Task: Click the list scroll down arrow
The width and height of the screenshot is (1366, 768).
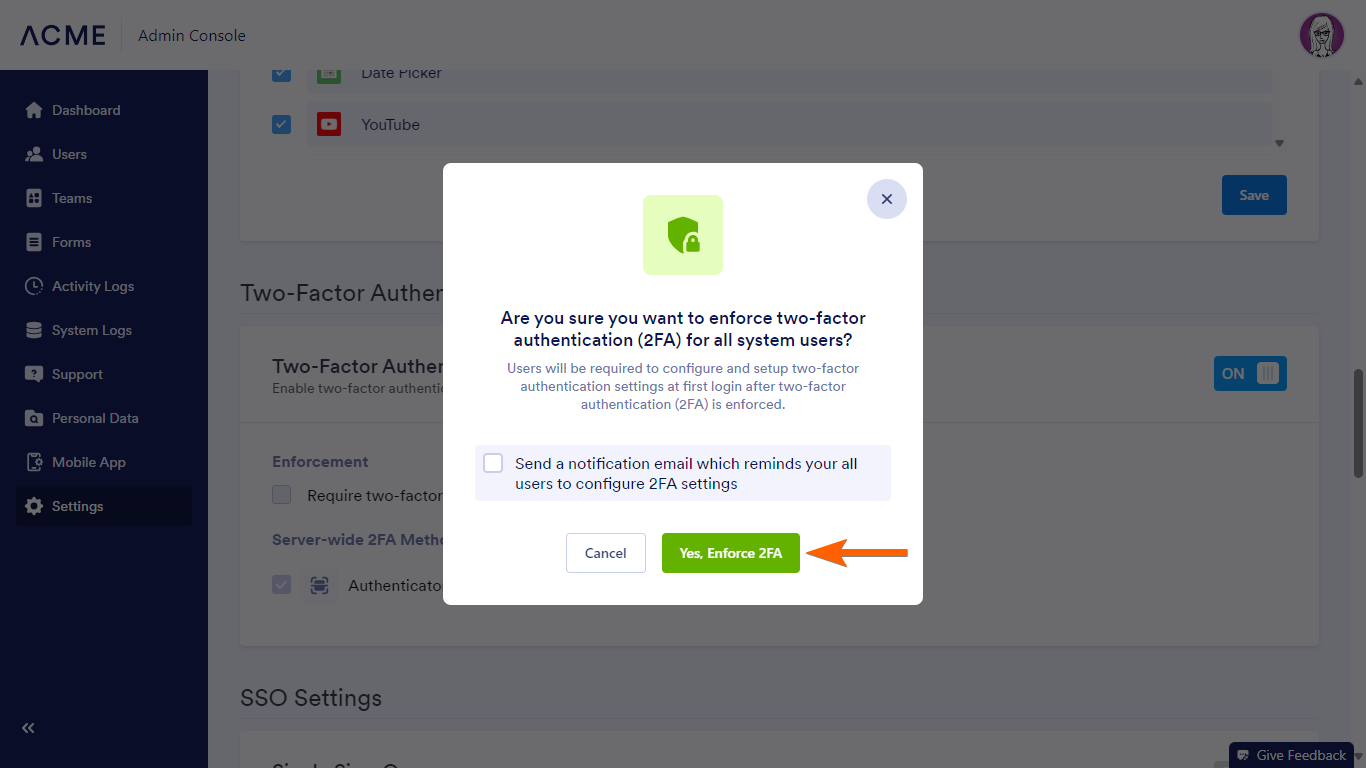Action: pyautogui.click(x=1279, y=144)
